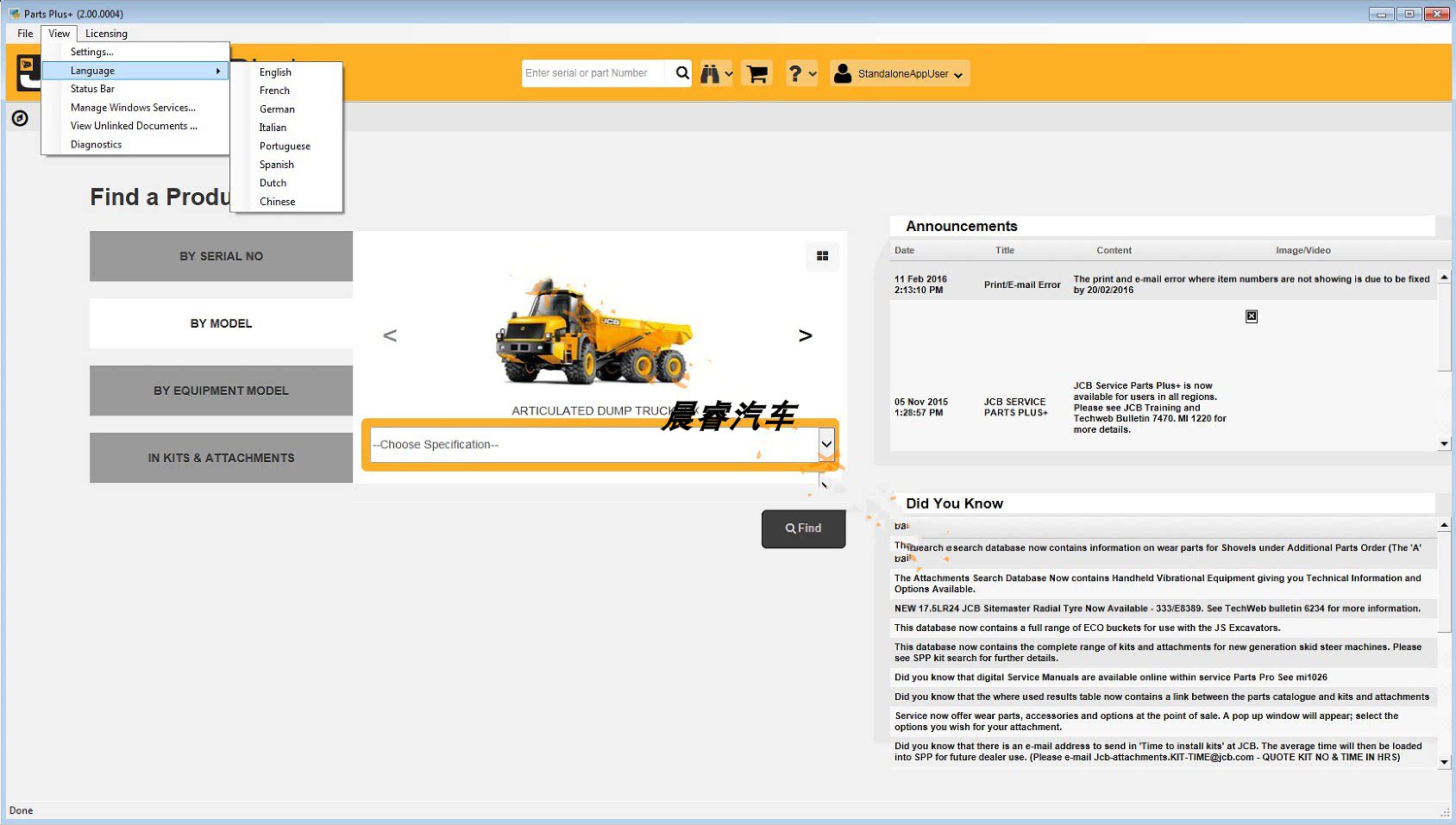This screenshot has height=825, width=1456.
Task: Click the compass navigation icon
Action: pyautogui.click(x=20, y=118)
